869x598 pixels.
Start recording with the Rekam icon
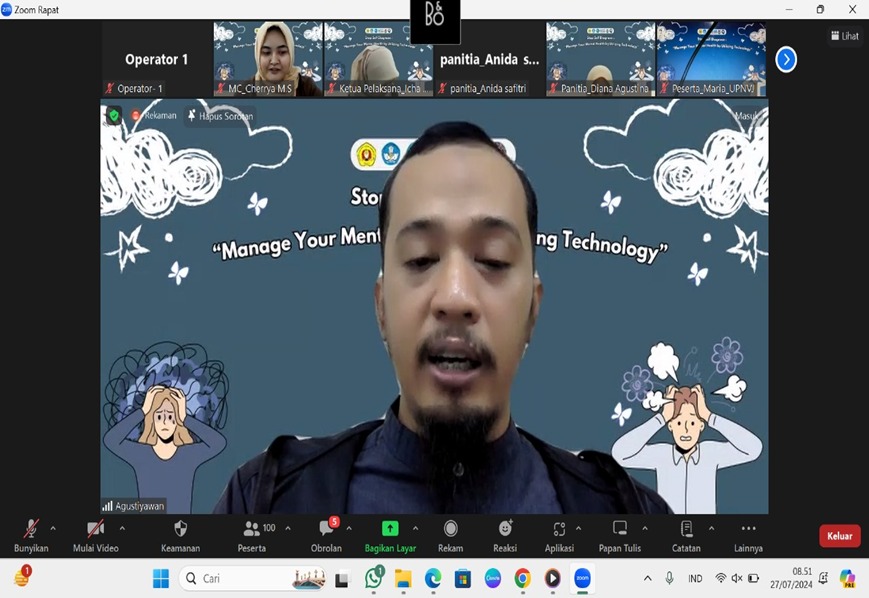pos(450,529)
